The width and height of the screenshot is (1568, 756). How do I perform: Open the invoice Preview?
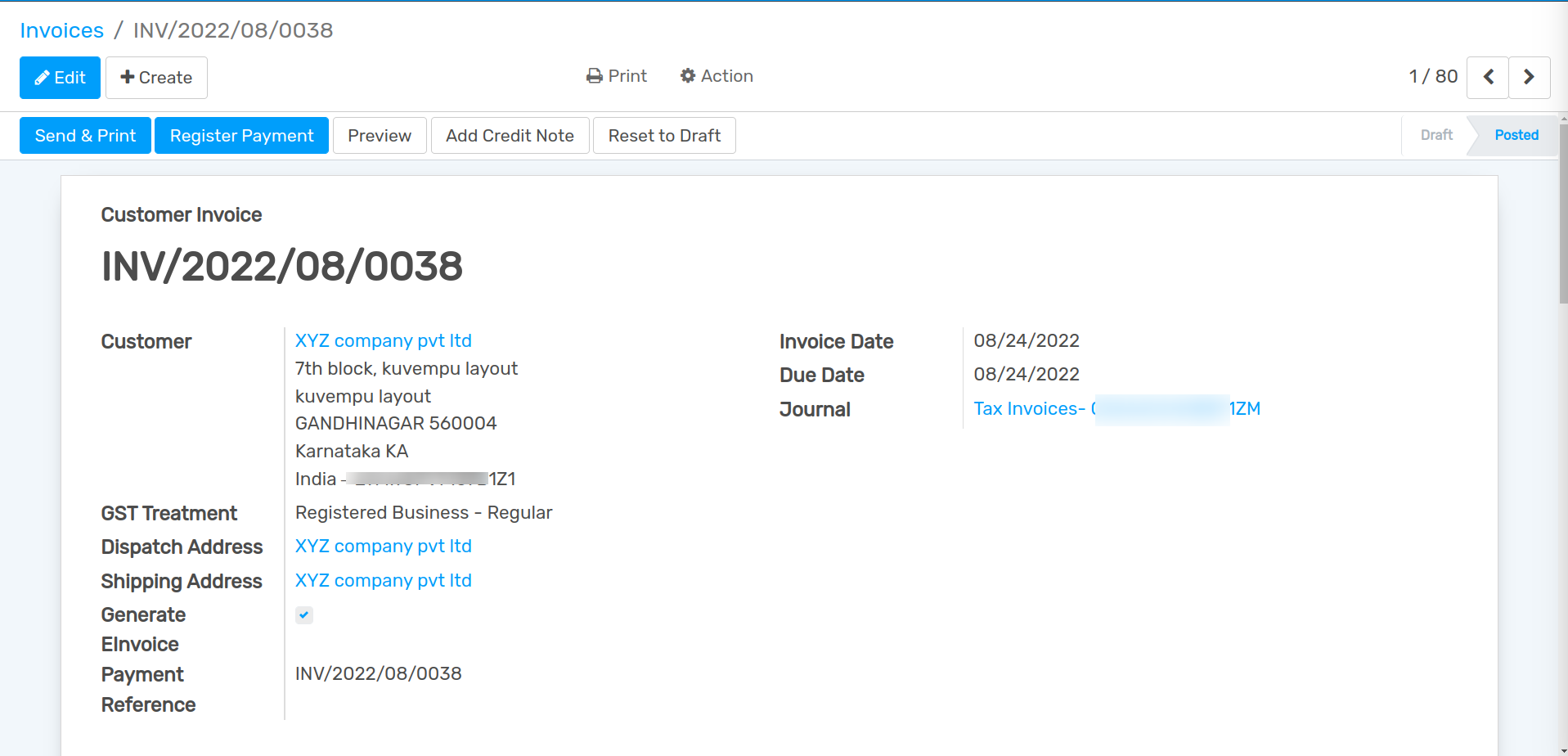[380, 136]
